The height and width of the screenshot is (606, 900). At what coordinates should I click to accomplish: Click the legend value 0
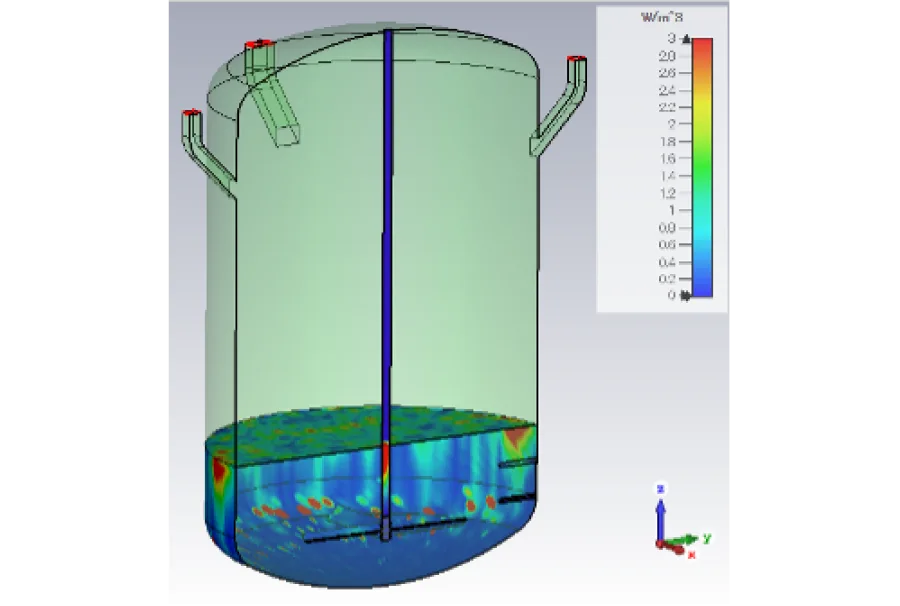(672, 296)
